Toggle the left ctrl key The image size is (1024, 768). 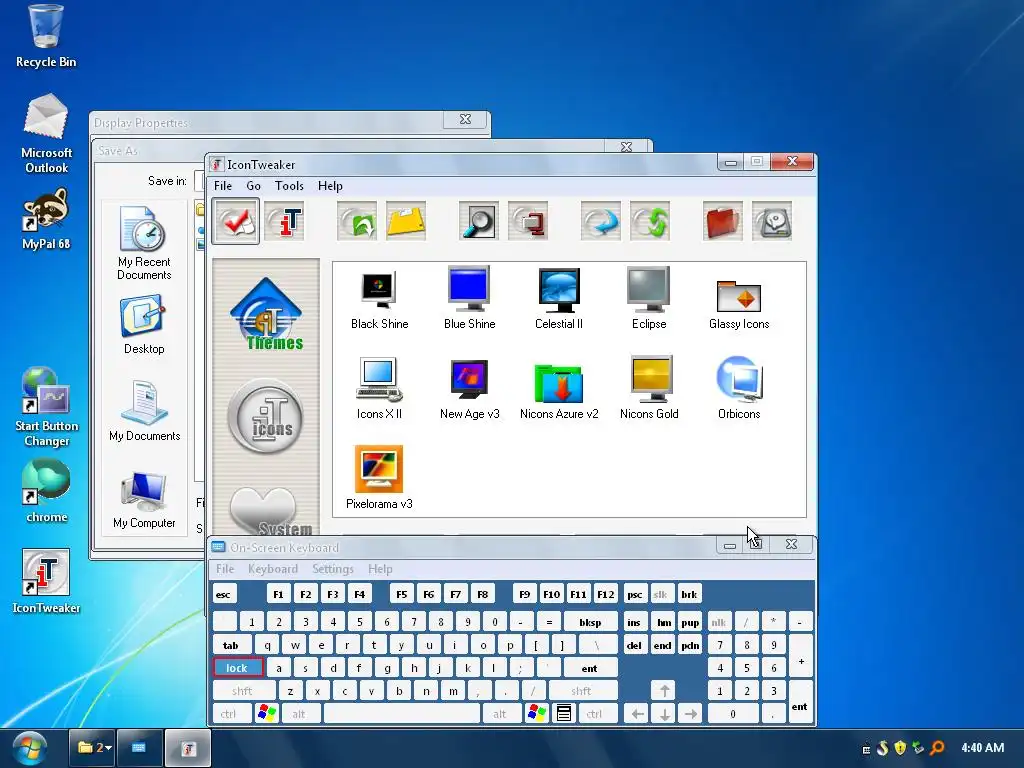pos(231,714)
